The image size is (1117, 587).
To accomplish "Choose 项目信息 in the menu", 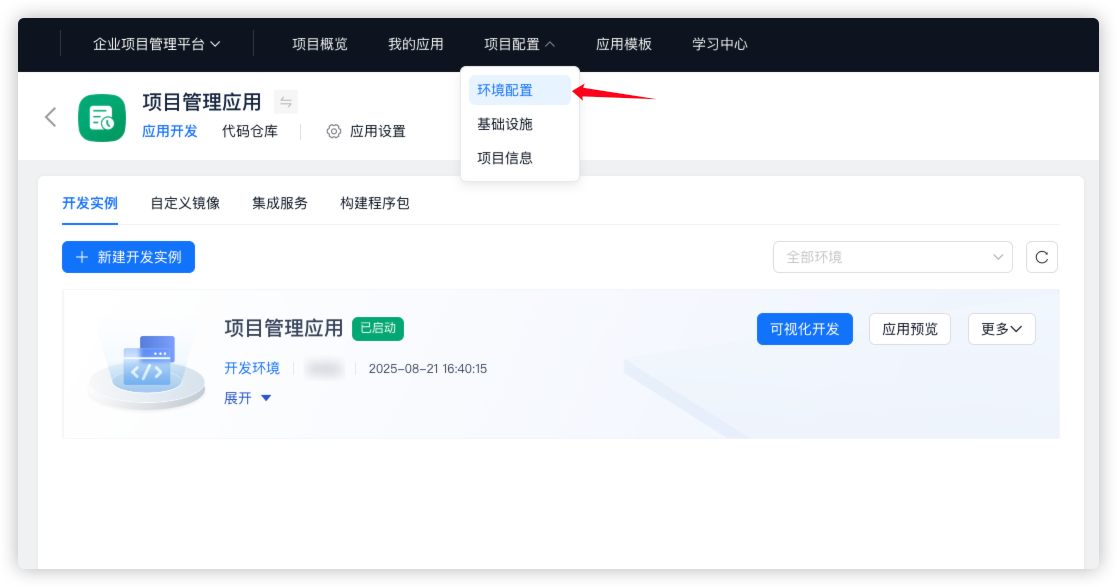I will 505,158.
